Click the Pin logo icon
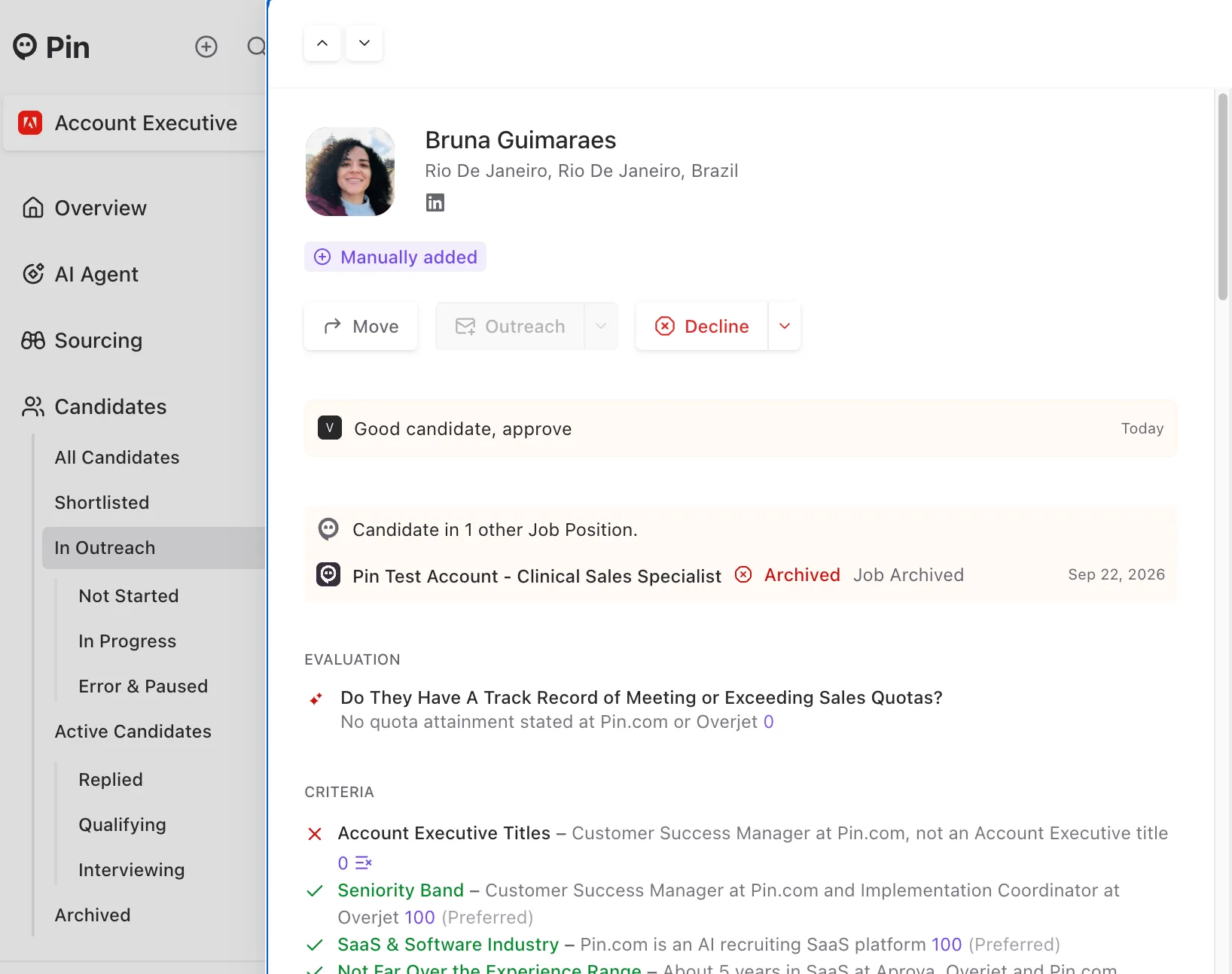1232x974 pixels. (x=25, y=47)
